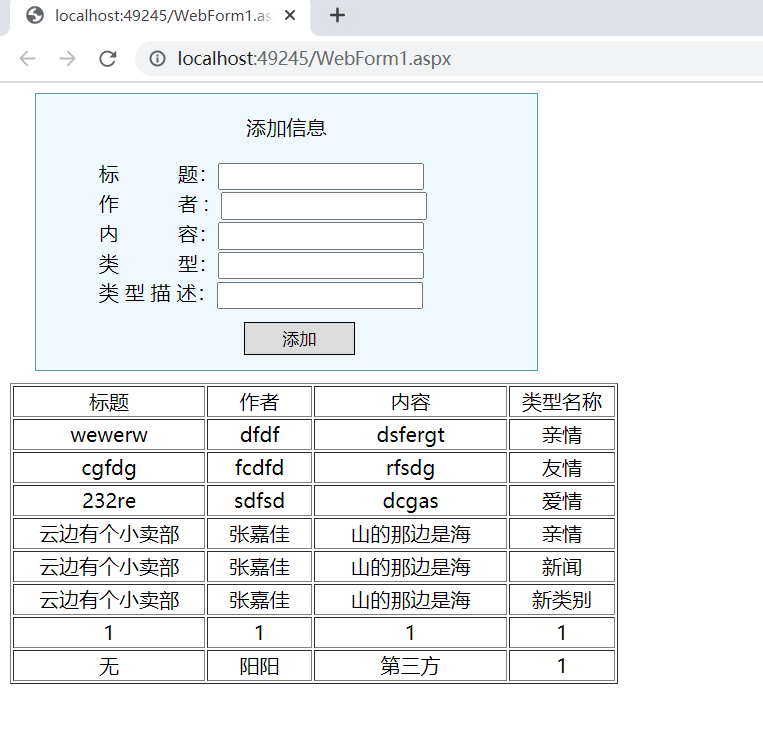763x737 pixels.
Task: Select the cgfdg cell
Action: coord(109,468)
